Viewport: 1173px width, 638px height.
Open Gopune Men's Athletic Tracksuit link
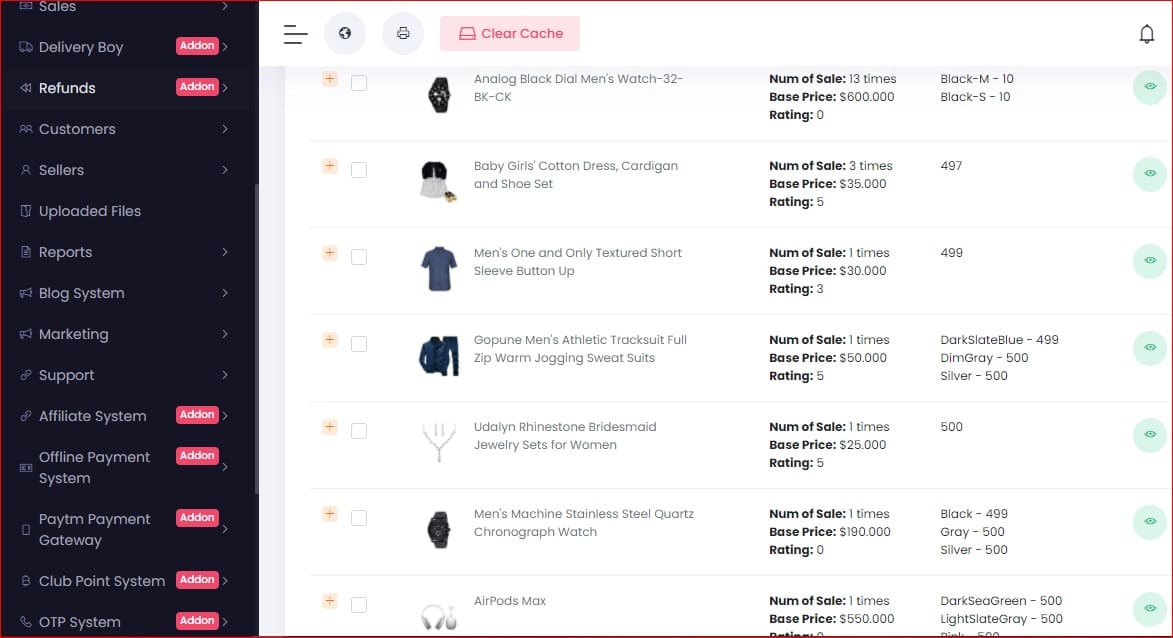coord(580,349)
